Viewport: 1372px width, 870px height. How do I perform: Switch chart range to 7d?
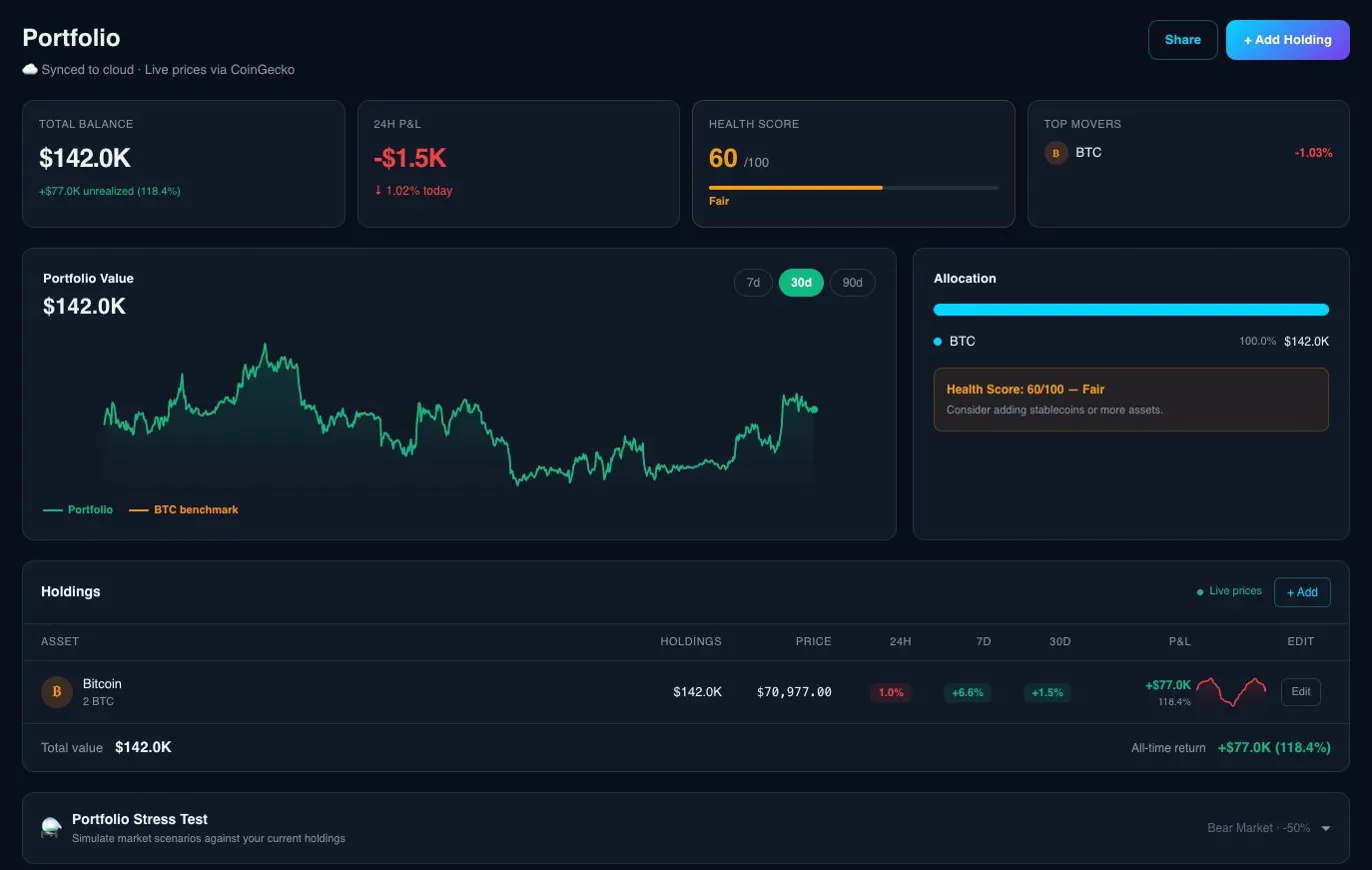(753, 283)
